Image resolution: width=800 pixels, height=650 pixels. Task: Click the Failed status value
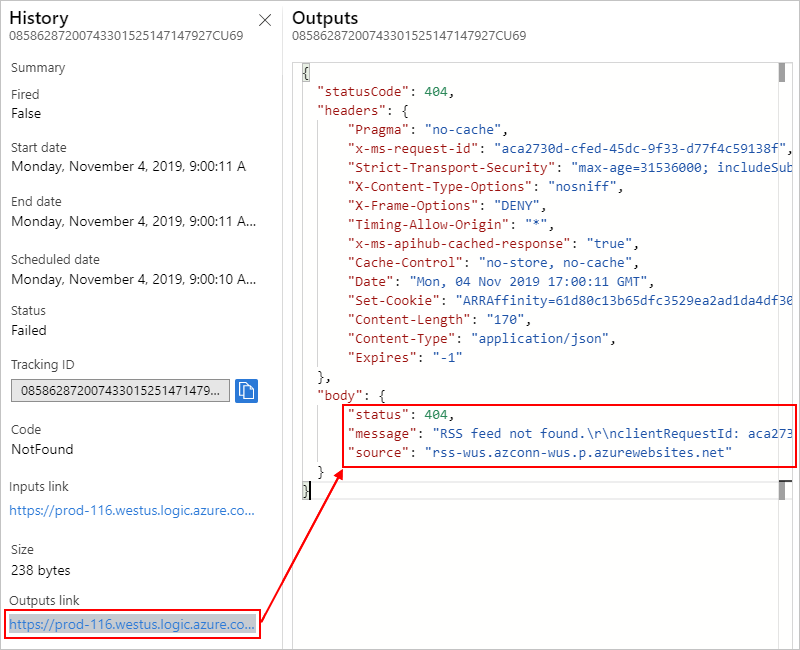coord(29,331)
